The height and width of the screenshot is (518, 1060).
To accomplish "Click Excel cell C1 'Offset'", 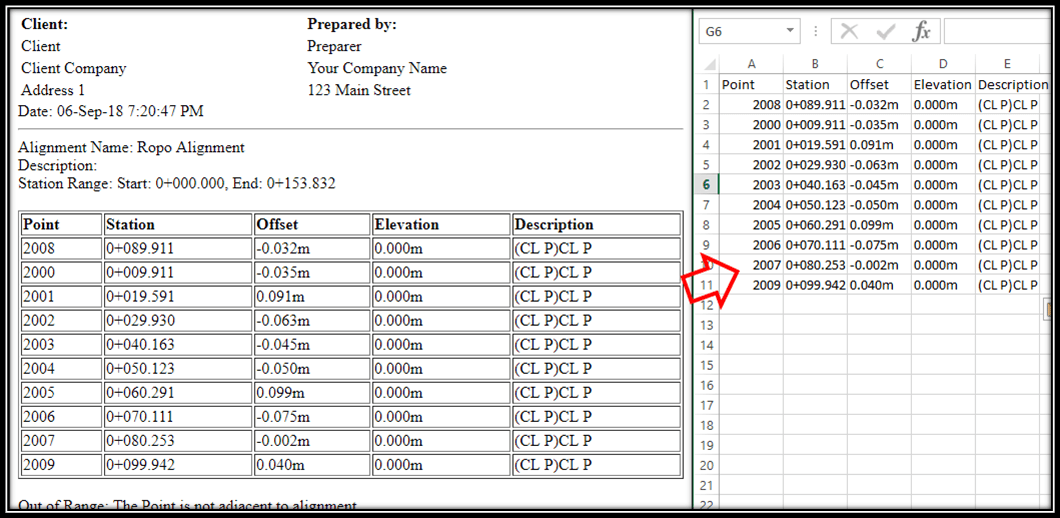I will pos(880,85).
